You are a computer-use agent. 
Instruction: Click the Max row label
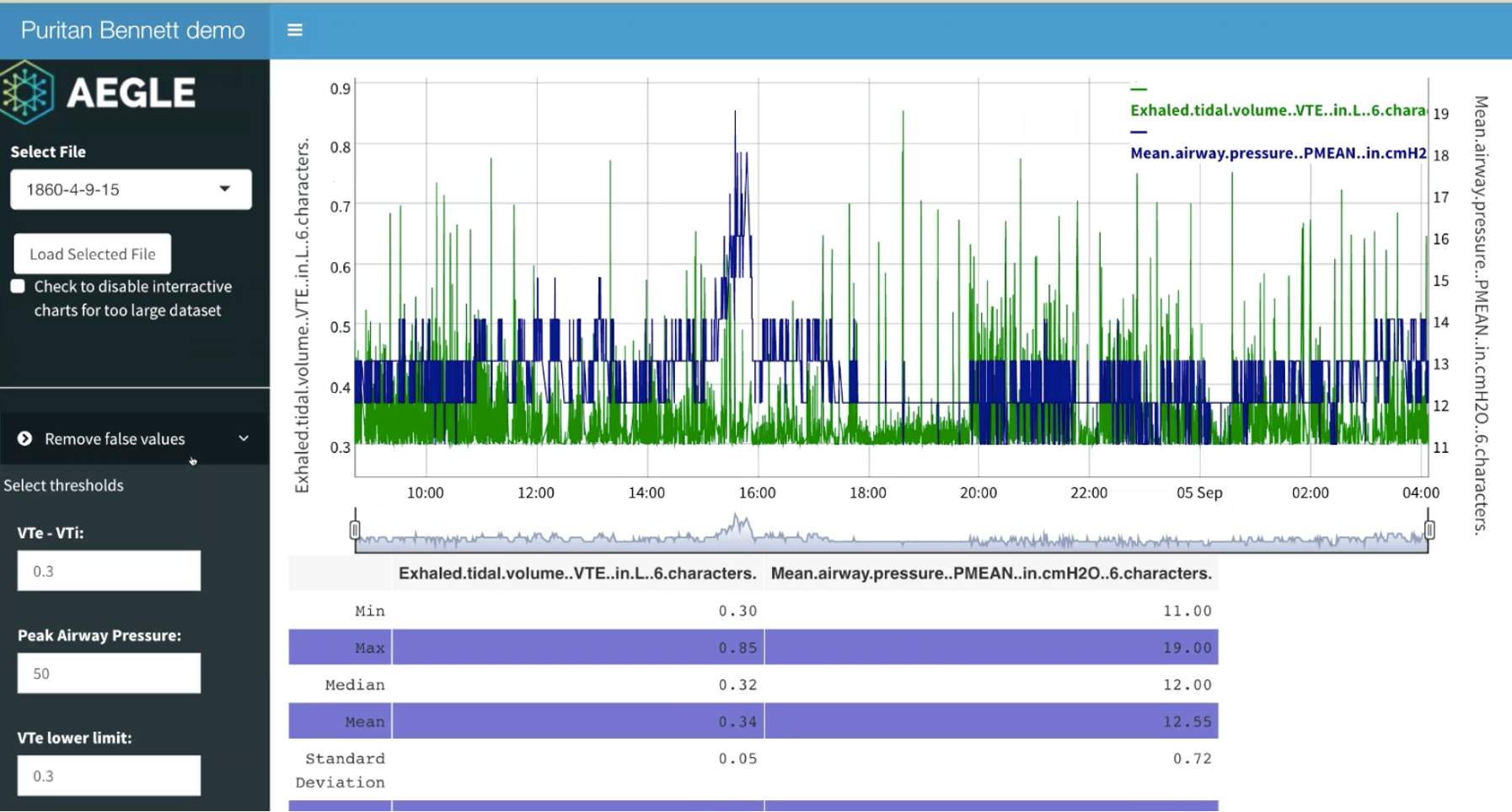(370, 648)
